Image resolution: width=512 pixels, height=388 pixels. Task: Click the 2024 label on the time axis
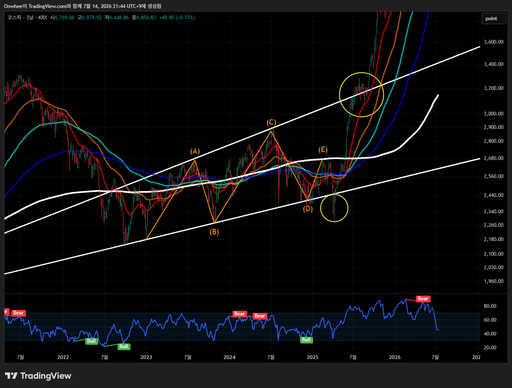pos(229,357)
